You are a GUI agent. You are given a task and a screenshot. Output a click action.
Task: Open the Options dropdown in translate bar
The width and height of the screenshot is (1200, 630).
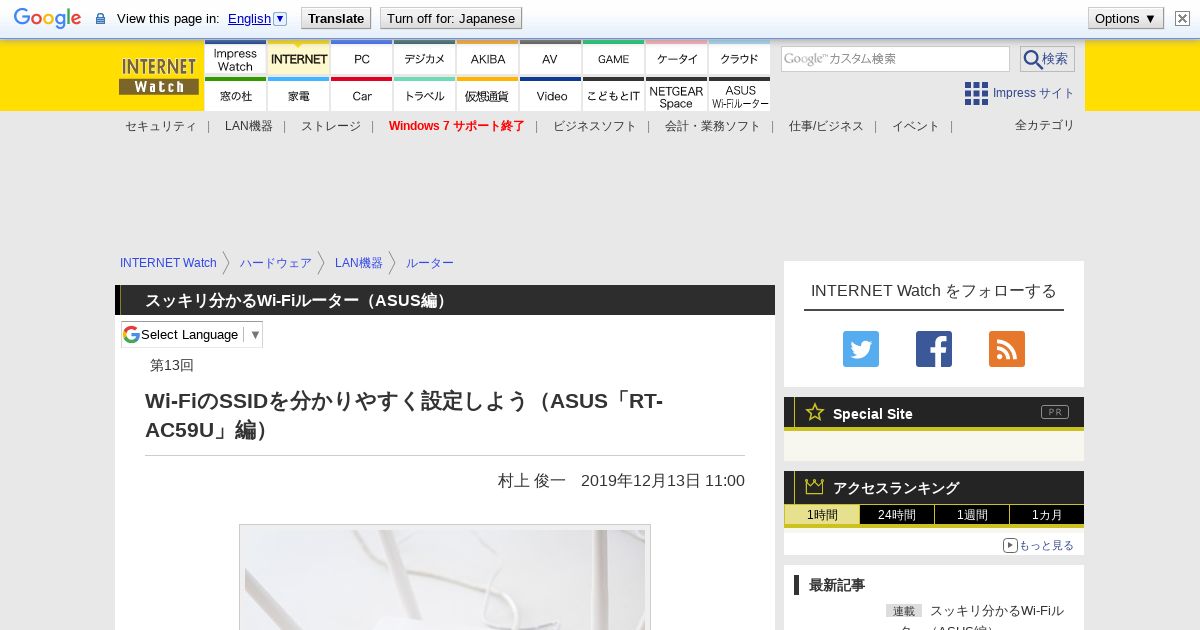tap(1126, 18)
